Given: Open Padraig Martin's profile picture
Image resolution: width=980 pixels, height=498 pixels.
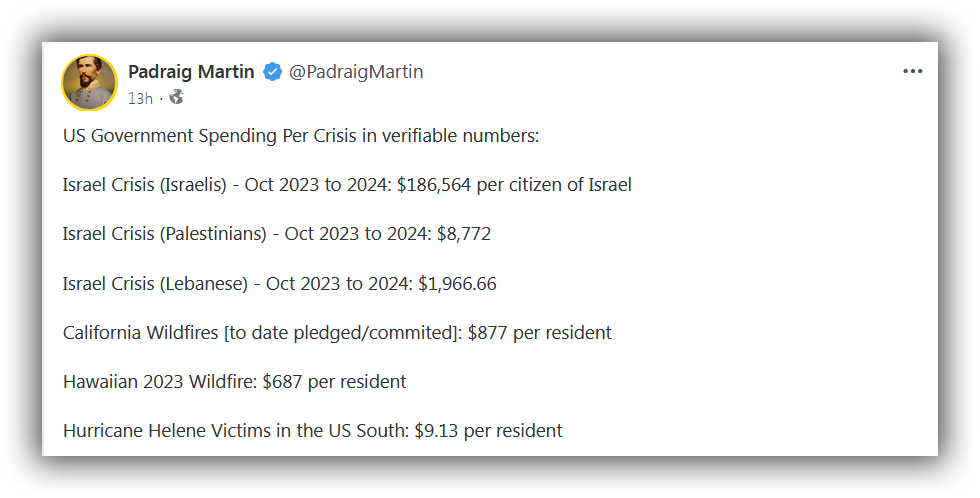Looking at the screenshot, I should pyautogui.click(x=89, y=82).
